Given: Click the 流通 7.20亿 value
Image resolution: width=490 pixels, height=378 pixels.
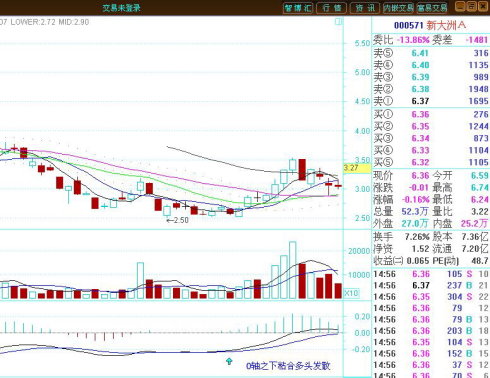Looking at the screenshot, I should click(x=475, y=249).
